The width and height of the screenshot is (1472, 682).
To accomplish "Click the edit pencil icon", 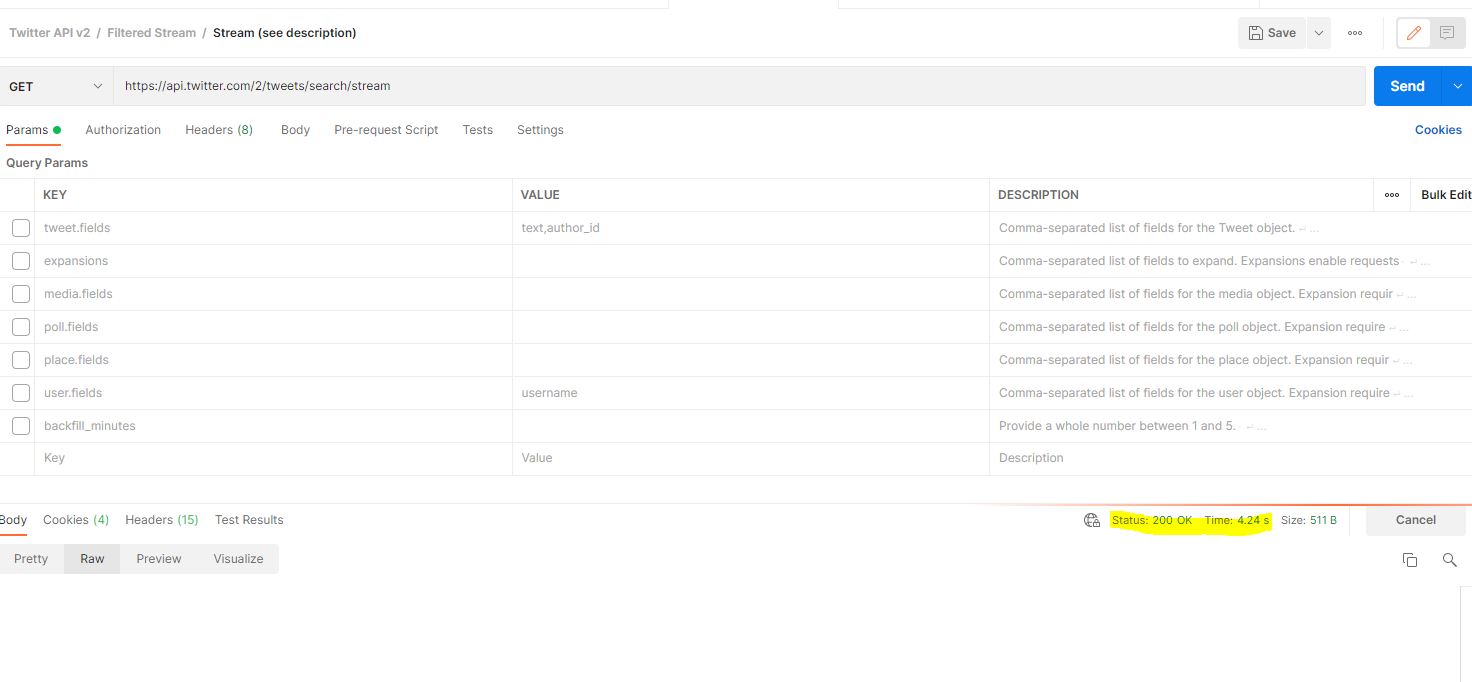I will [1413, 33].
